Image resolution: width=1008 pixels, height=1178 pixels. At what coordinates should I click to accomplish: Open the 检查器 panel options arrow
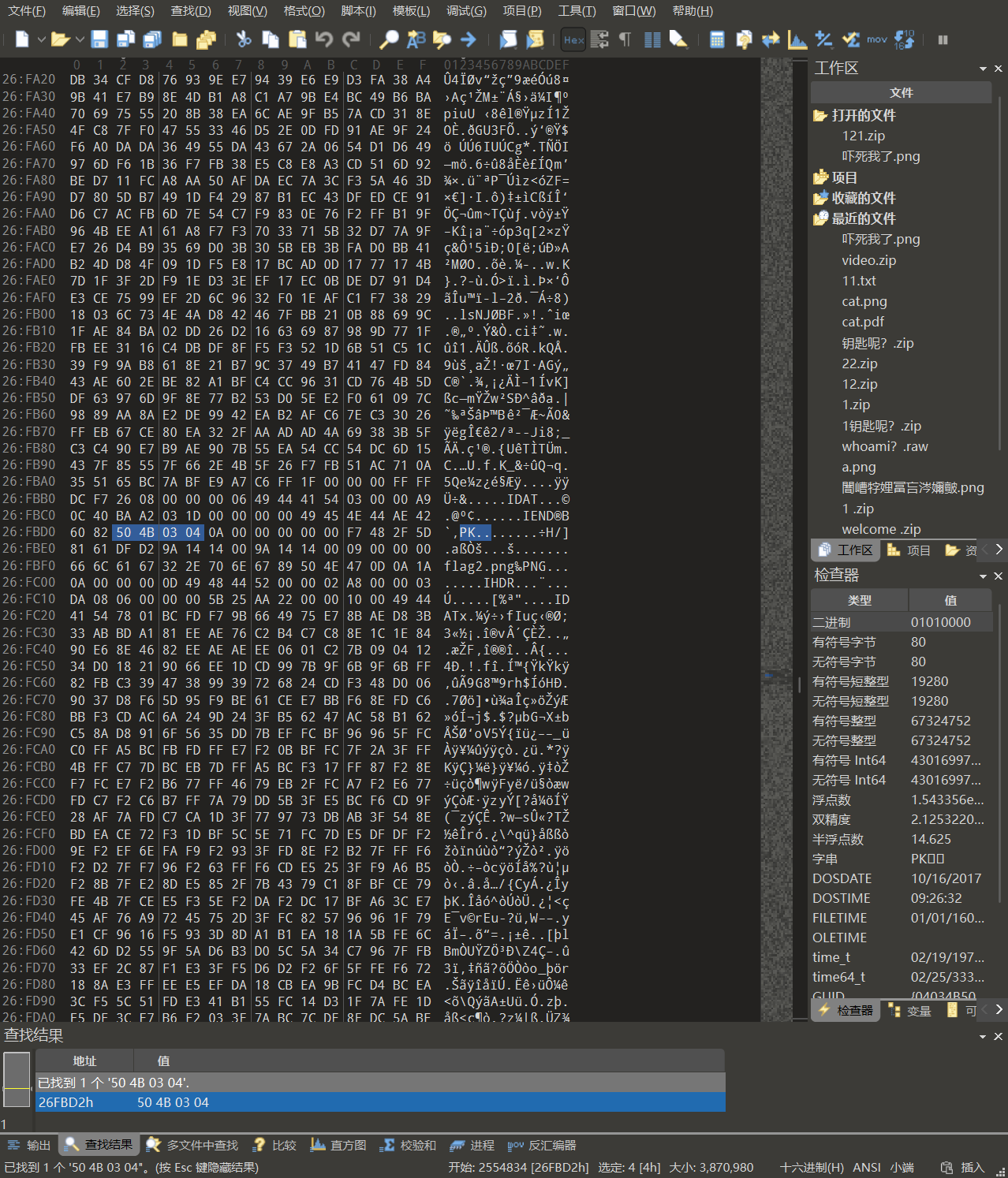click(983, 576)
